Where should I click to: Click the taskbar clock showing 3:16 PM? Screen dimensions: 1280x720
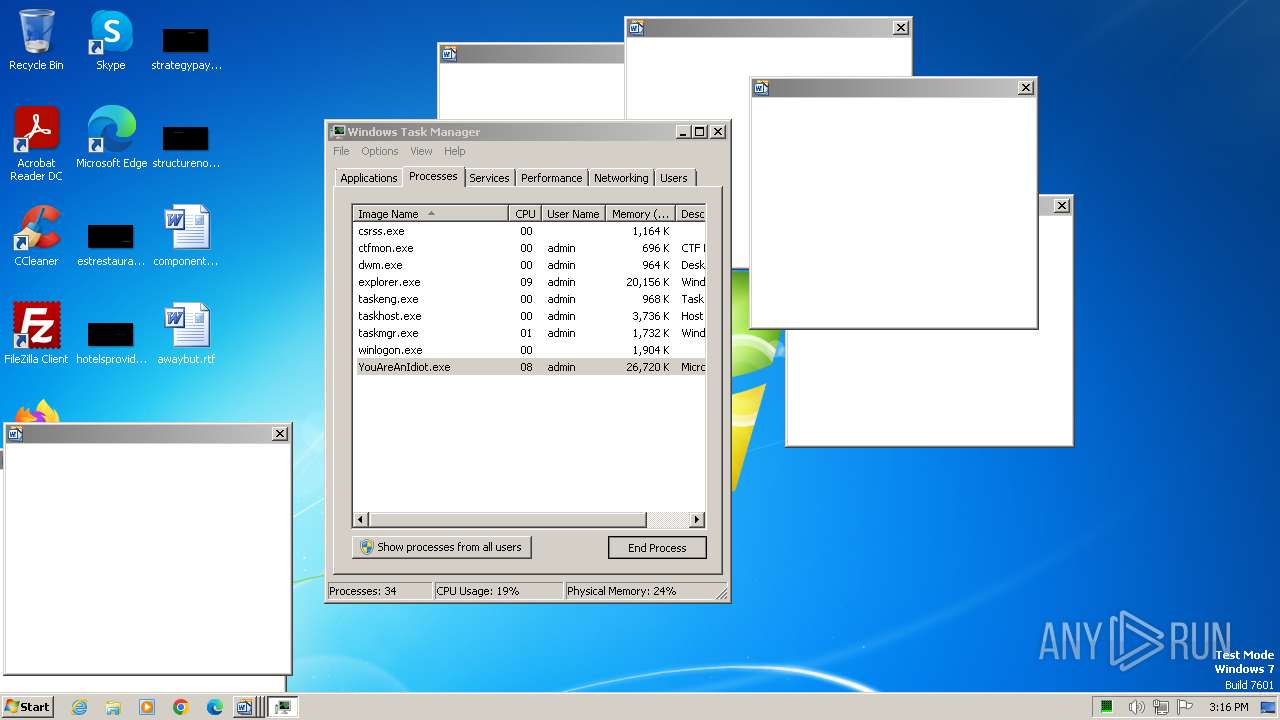[1228, 707]
